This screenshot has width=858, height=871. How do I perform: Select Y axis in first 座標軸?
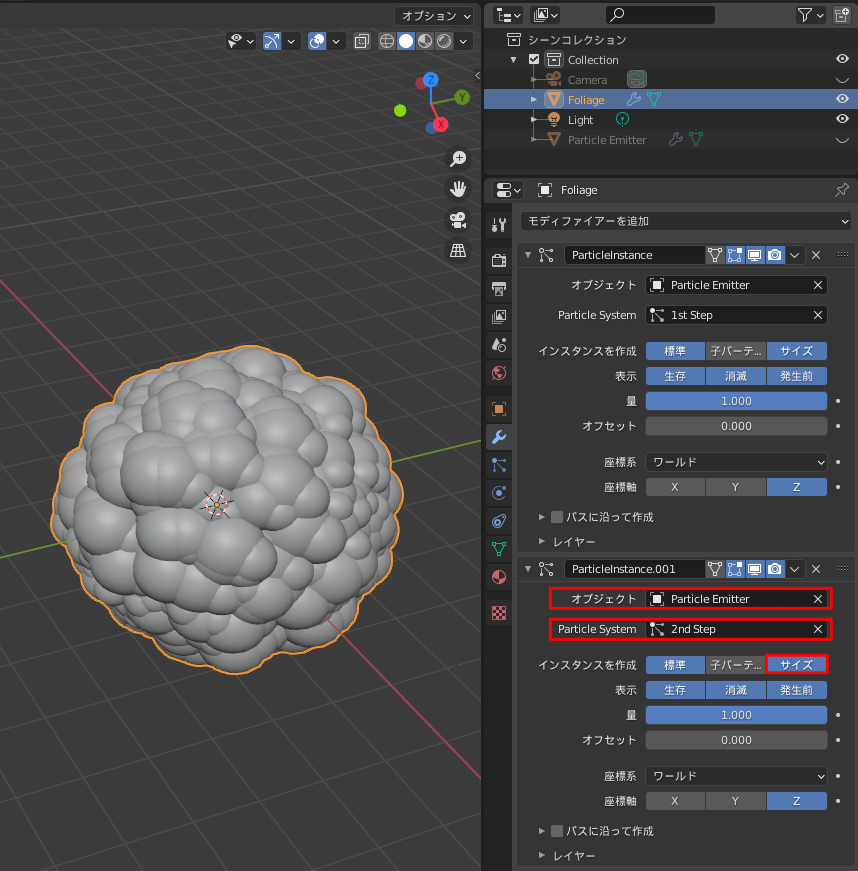point(736,487)
